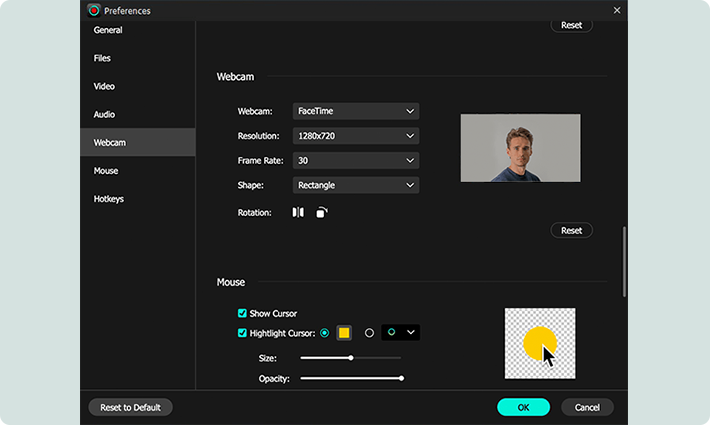Screen dimensions: 710x425
Task: Click the 'Size:' label
Action: [268, 358]
